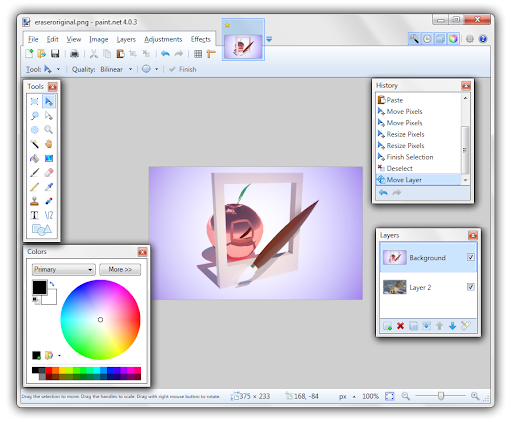The image size is (512, 422).
Task: Open the Primary color dropdown
Action: click(x=64, y=269)
